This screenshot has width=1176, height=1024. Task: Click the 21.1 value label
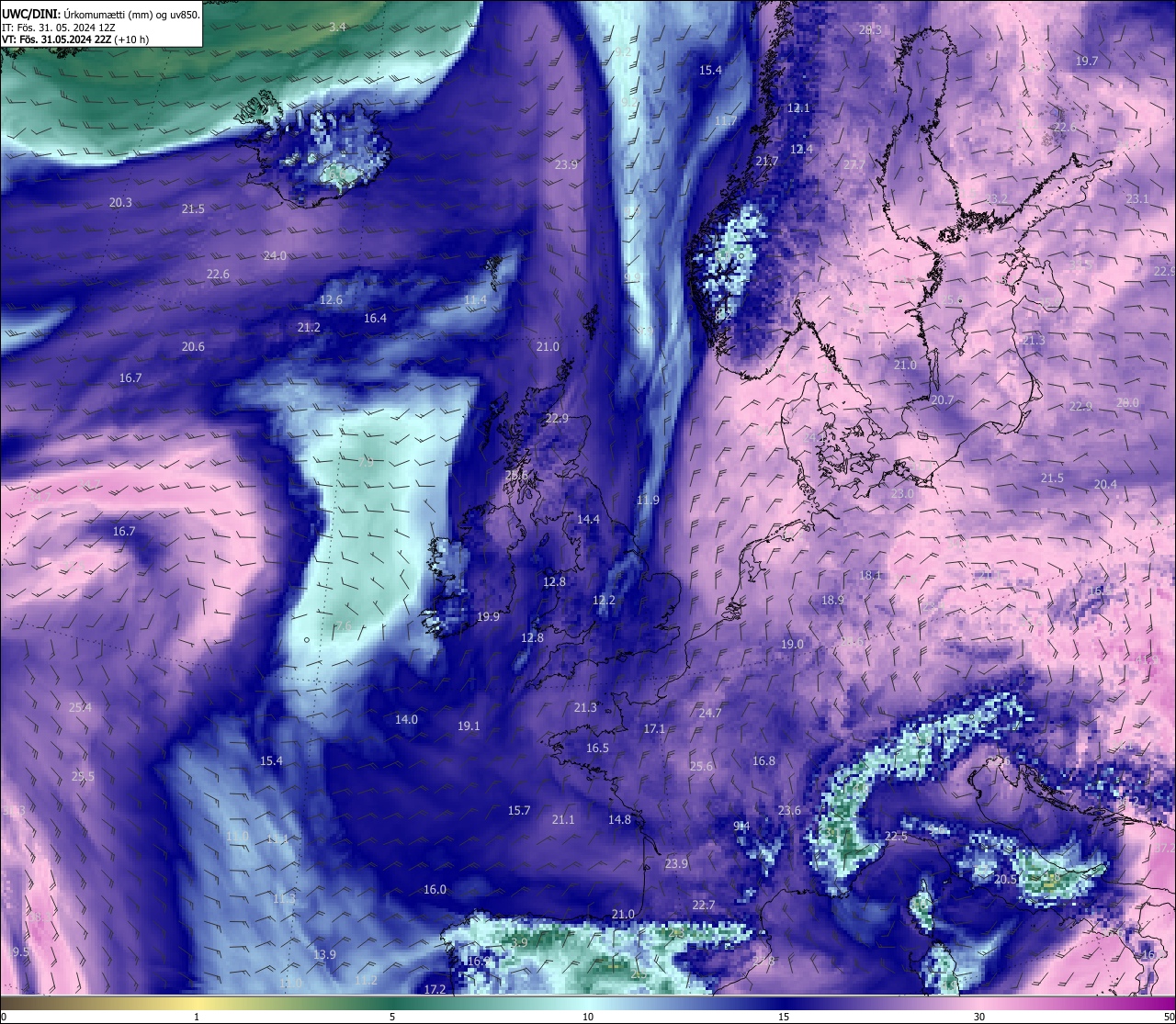(x=563, y=820)
